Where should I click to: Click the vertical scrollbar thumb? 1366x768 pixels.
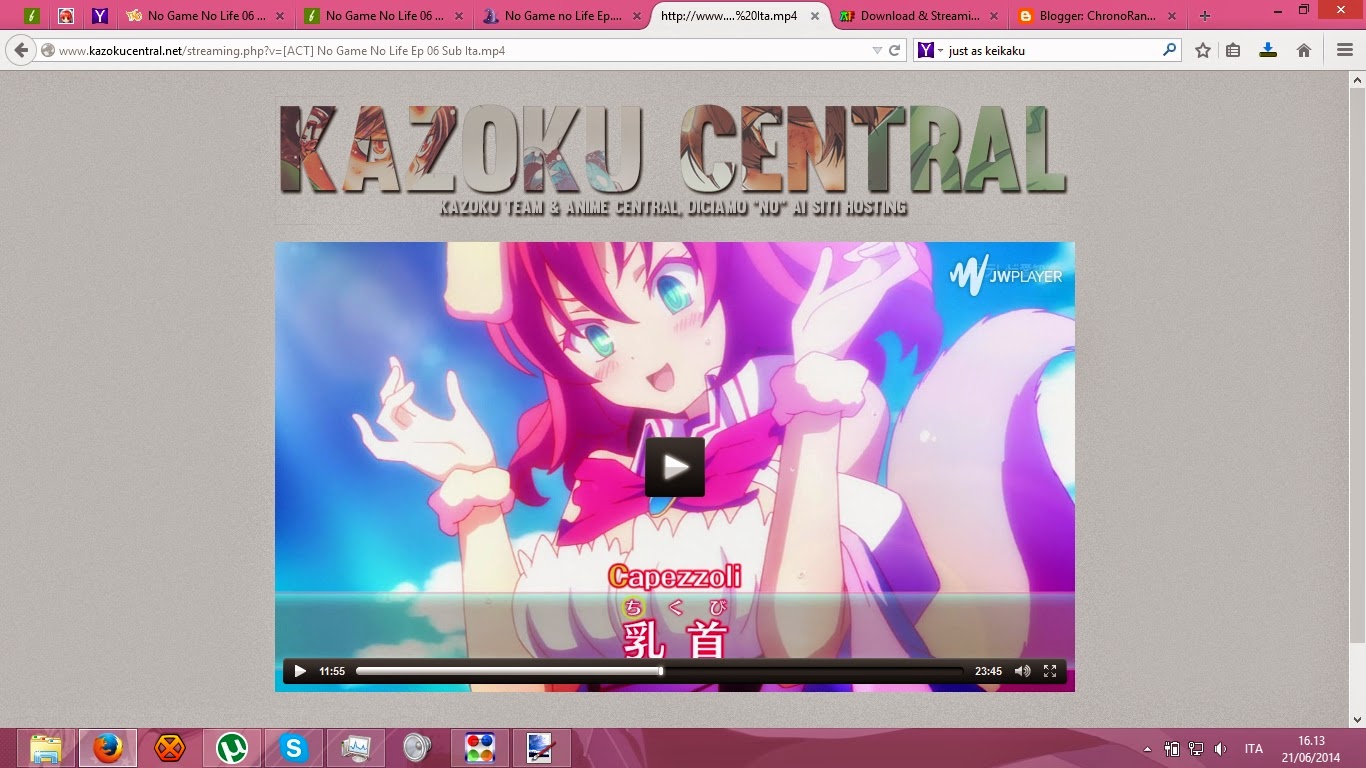1357,365
